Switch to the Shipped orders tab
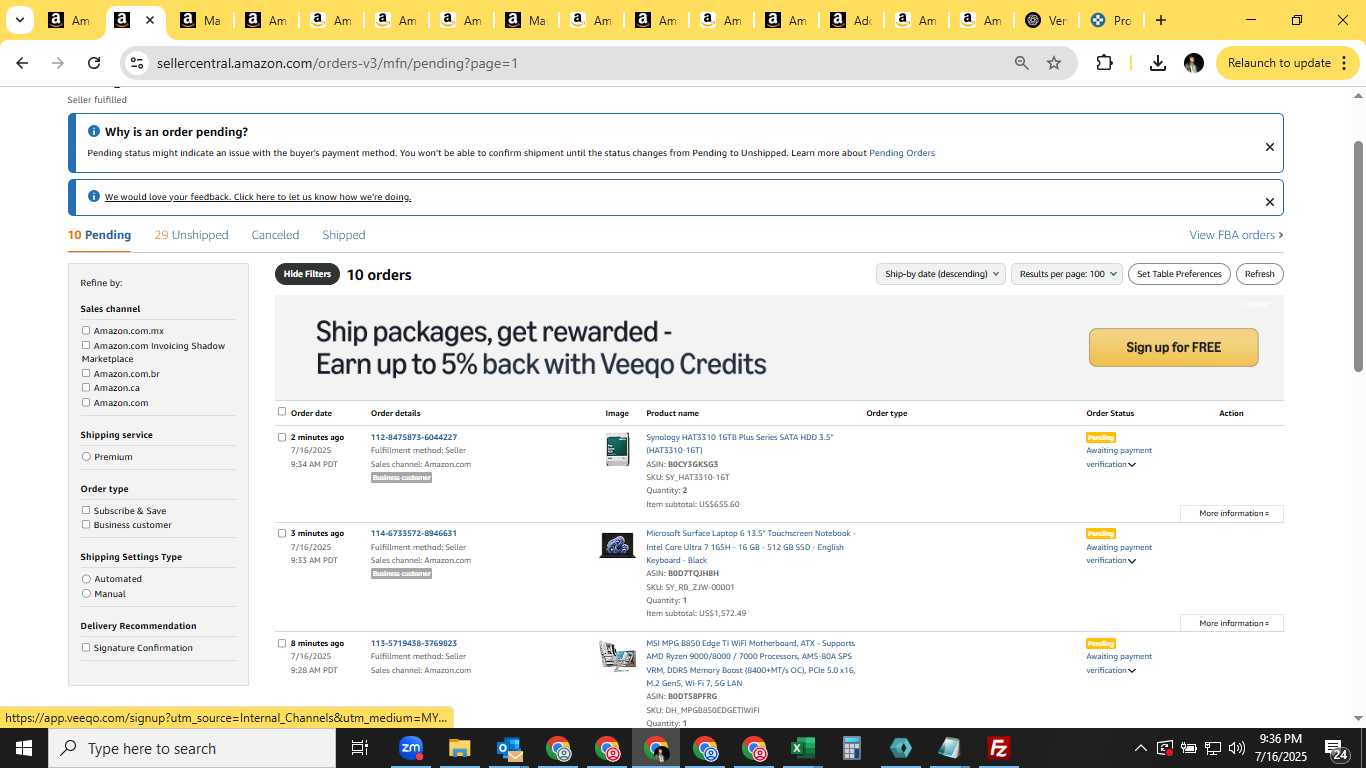 (343, 235)
